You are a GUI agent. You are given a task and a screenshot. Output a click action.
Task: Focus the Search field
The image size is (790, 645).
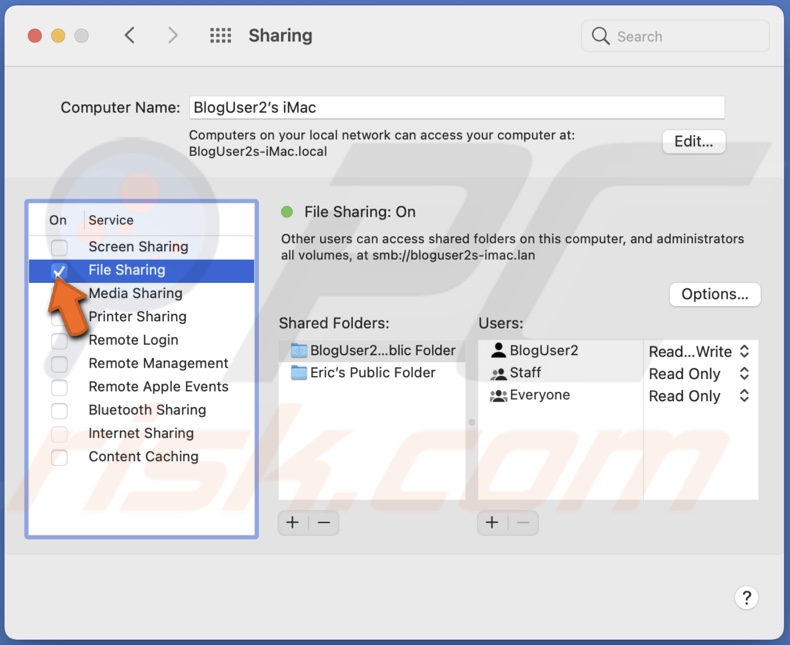(675, 36)
